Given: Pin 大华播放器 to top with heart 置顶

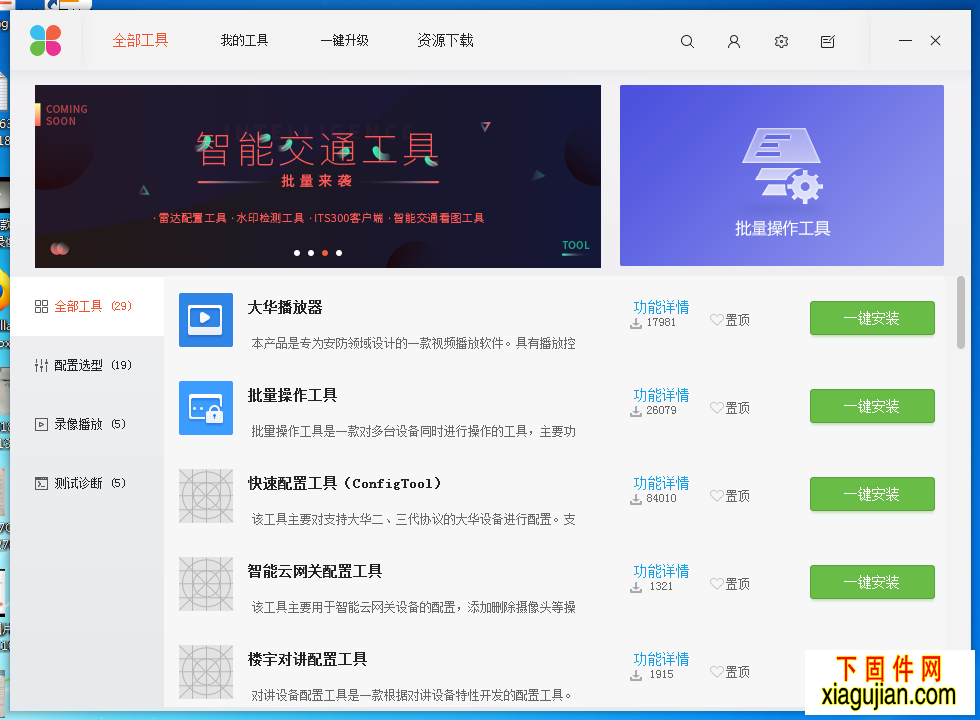Looking at the screenshot, I should click(730, 320).
